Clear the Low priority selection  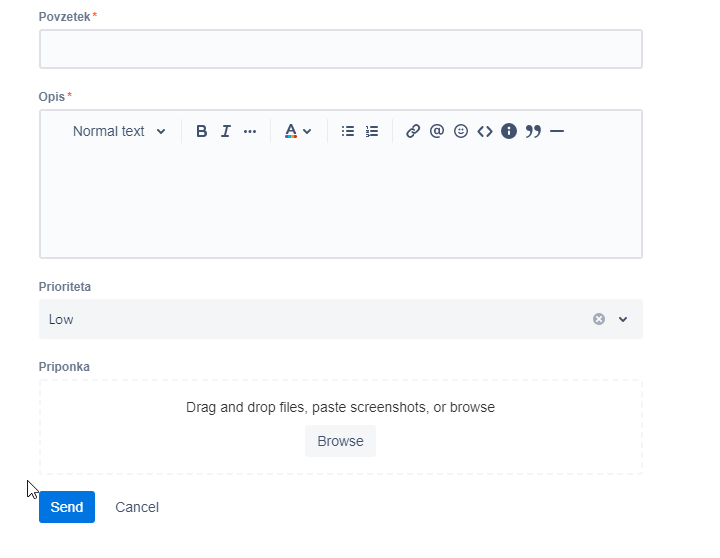click(599, 319)
